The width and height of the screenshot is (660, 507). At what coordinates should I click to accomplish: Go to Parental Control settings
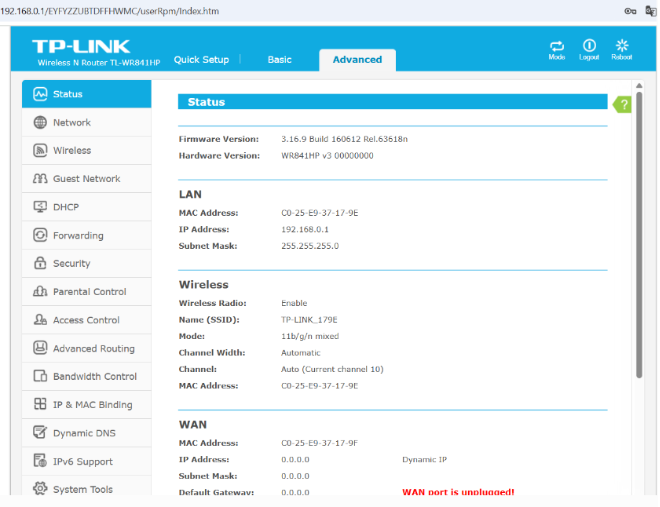[89, 292]
